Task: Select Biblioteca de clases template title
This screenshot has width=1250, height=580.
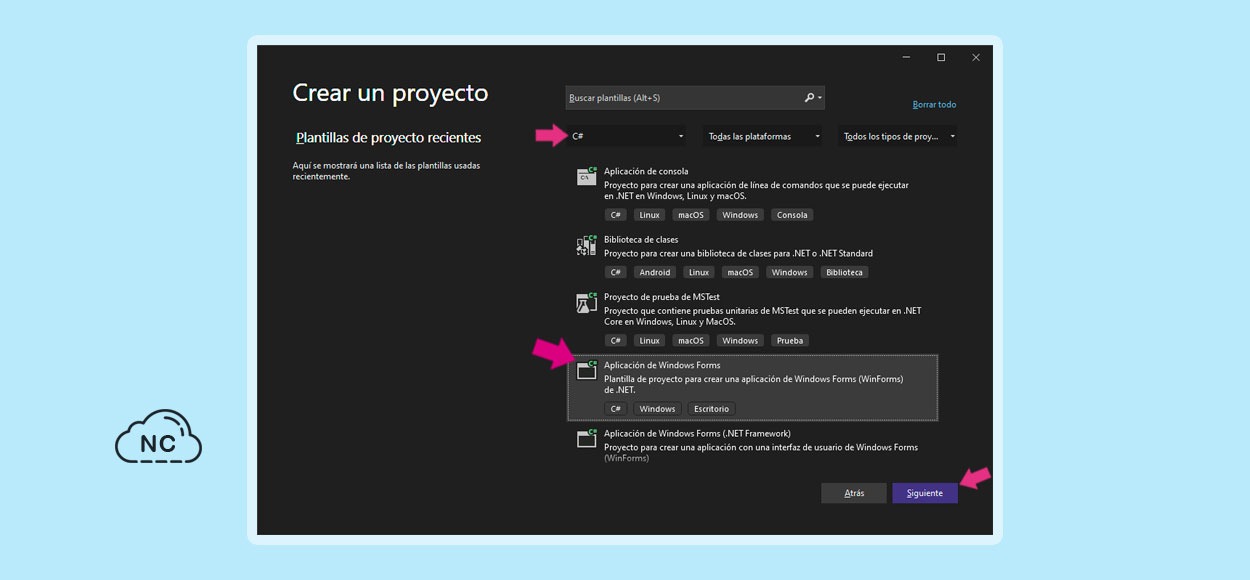Action: pos(641,240)
